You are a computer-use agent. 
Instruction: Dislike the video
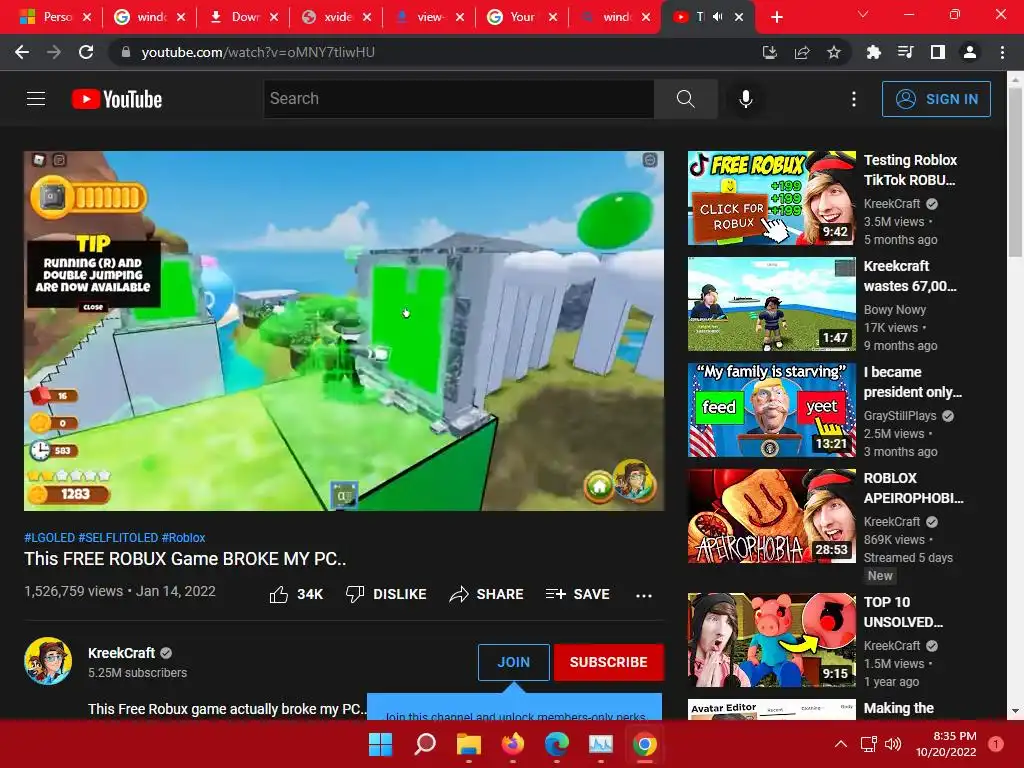point(386,594)
